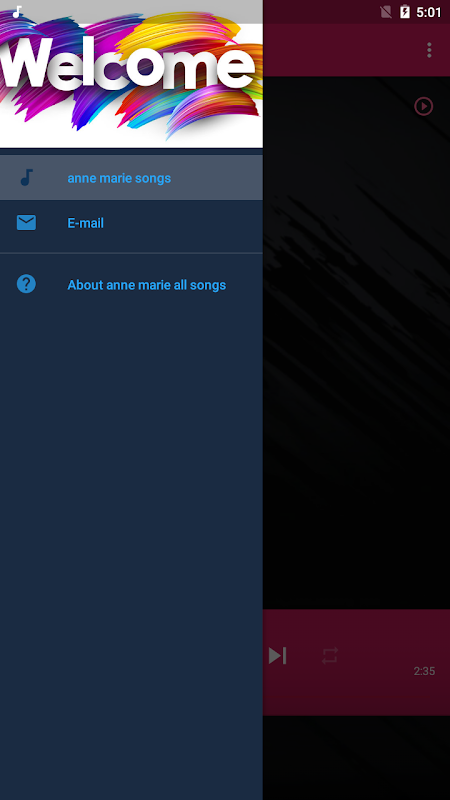This screenshot has height=800, width=450.
Task: Tap the battery charging status icon
Action: [405, 12]
